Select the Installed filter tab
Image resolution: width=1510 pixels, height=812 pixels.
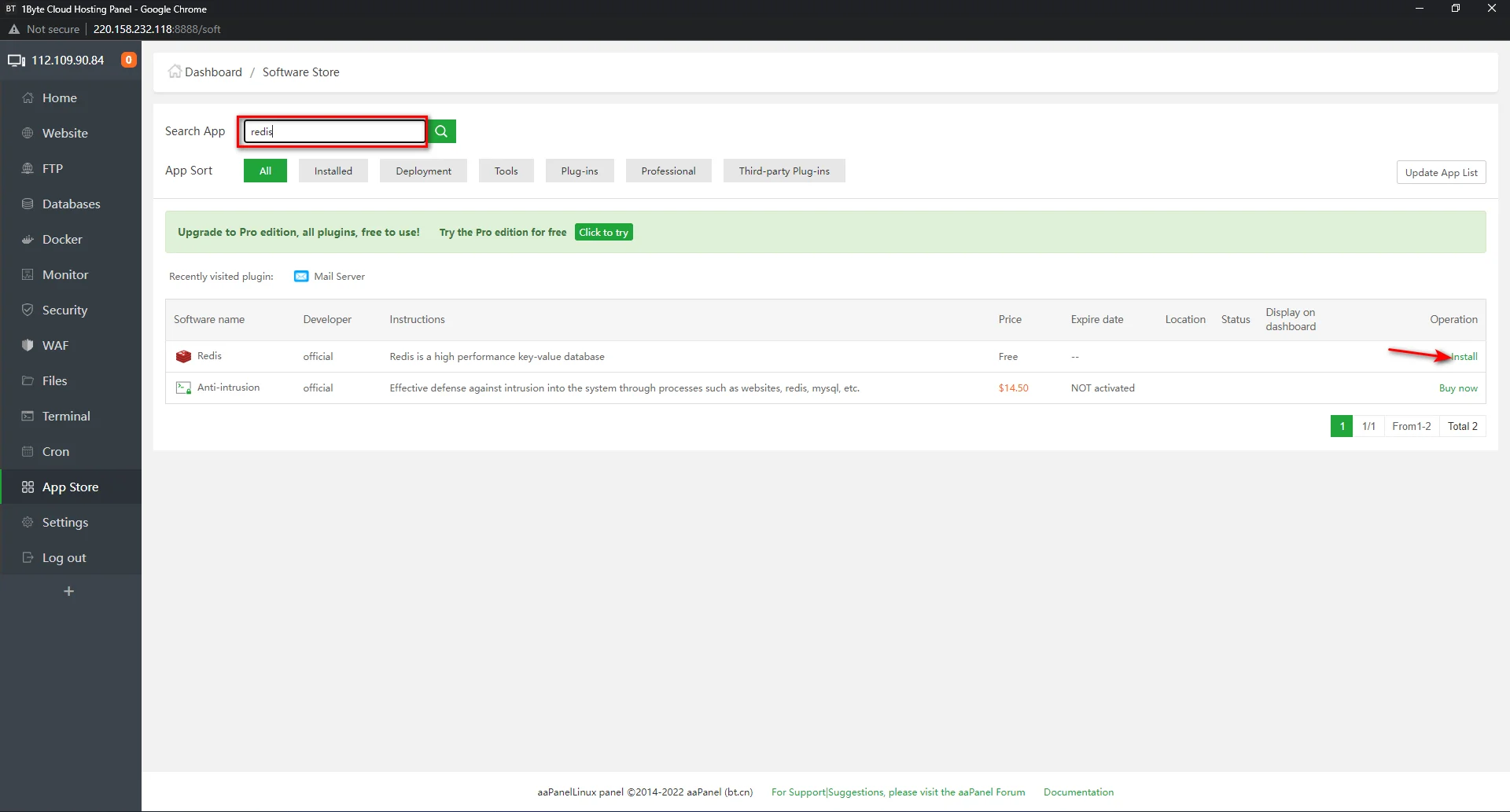[x=333, y=171]
